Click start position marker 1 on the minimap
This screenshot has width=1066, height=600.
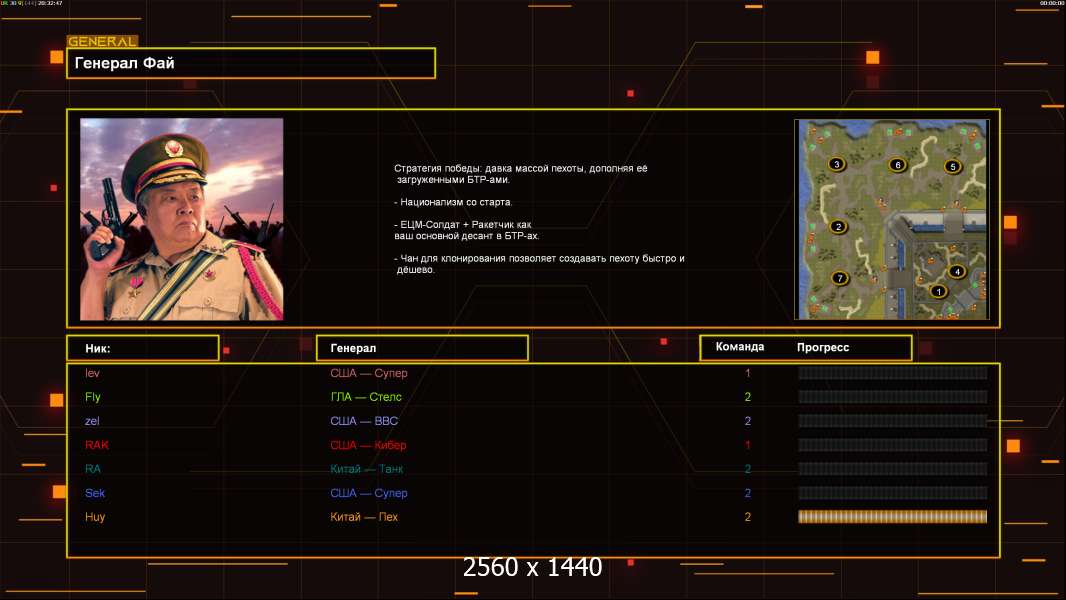tap(938, 292)
